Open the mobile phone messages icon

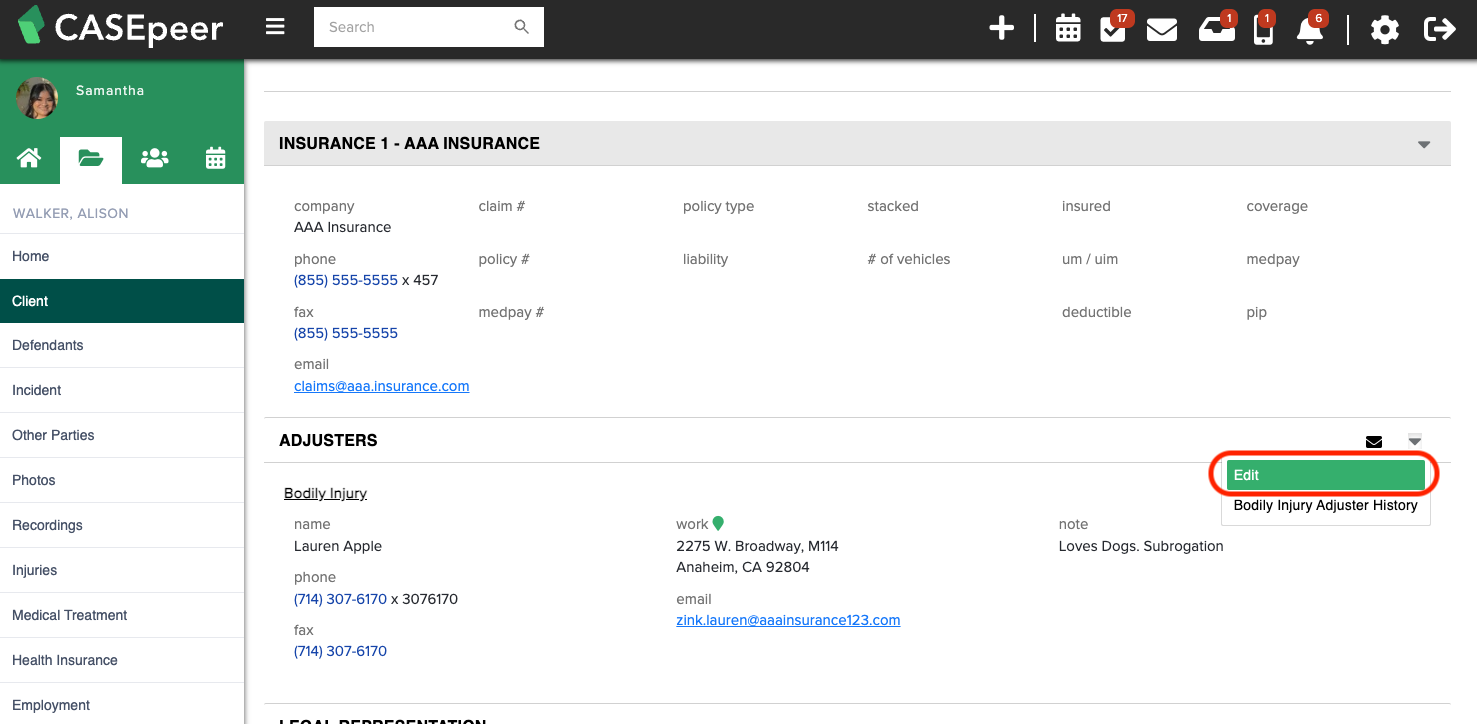1263,29
